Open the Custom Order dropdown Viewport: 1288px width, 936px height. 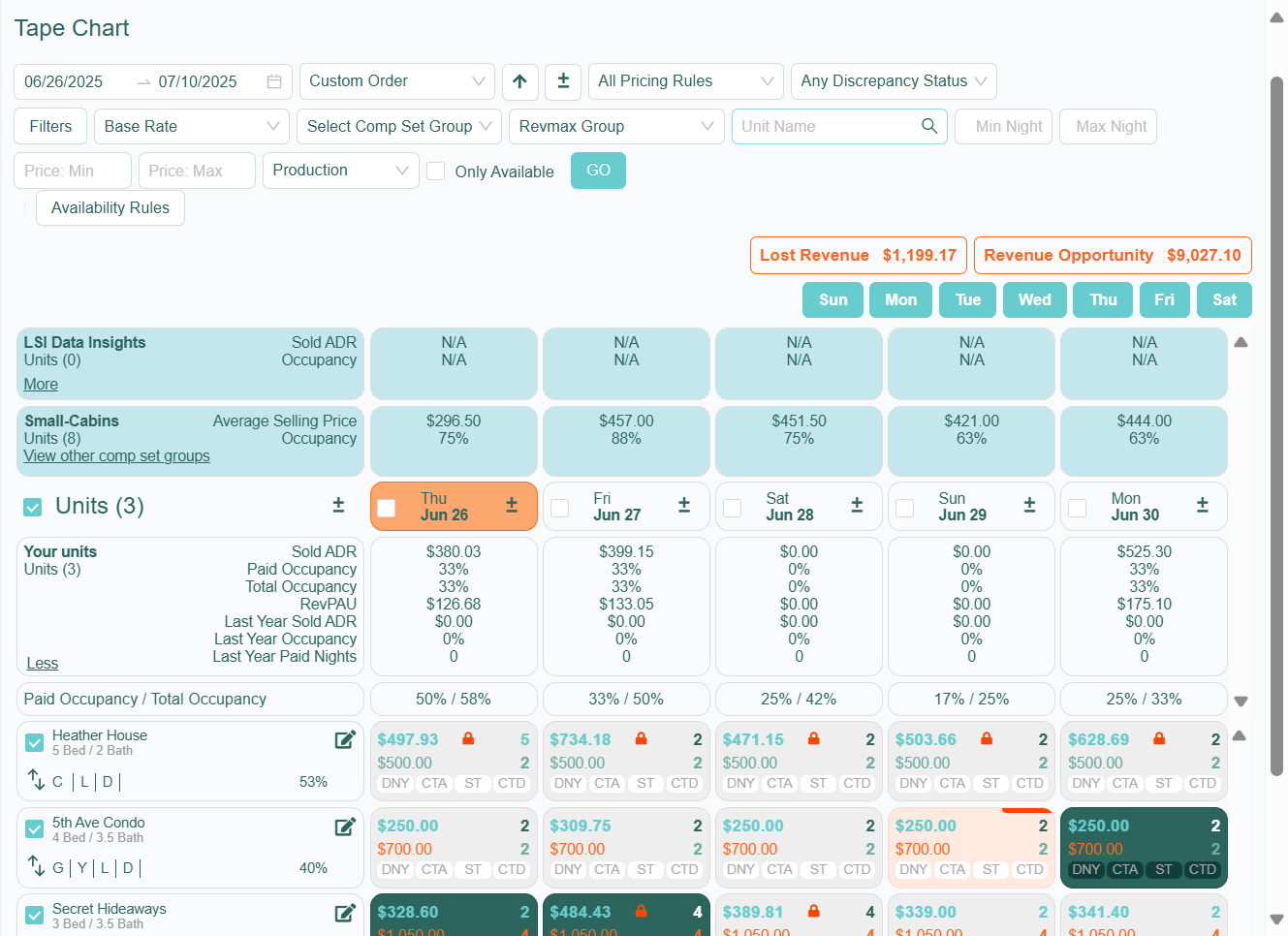(397, 81)
